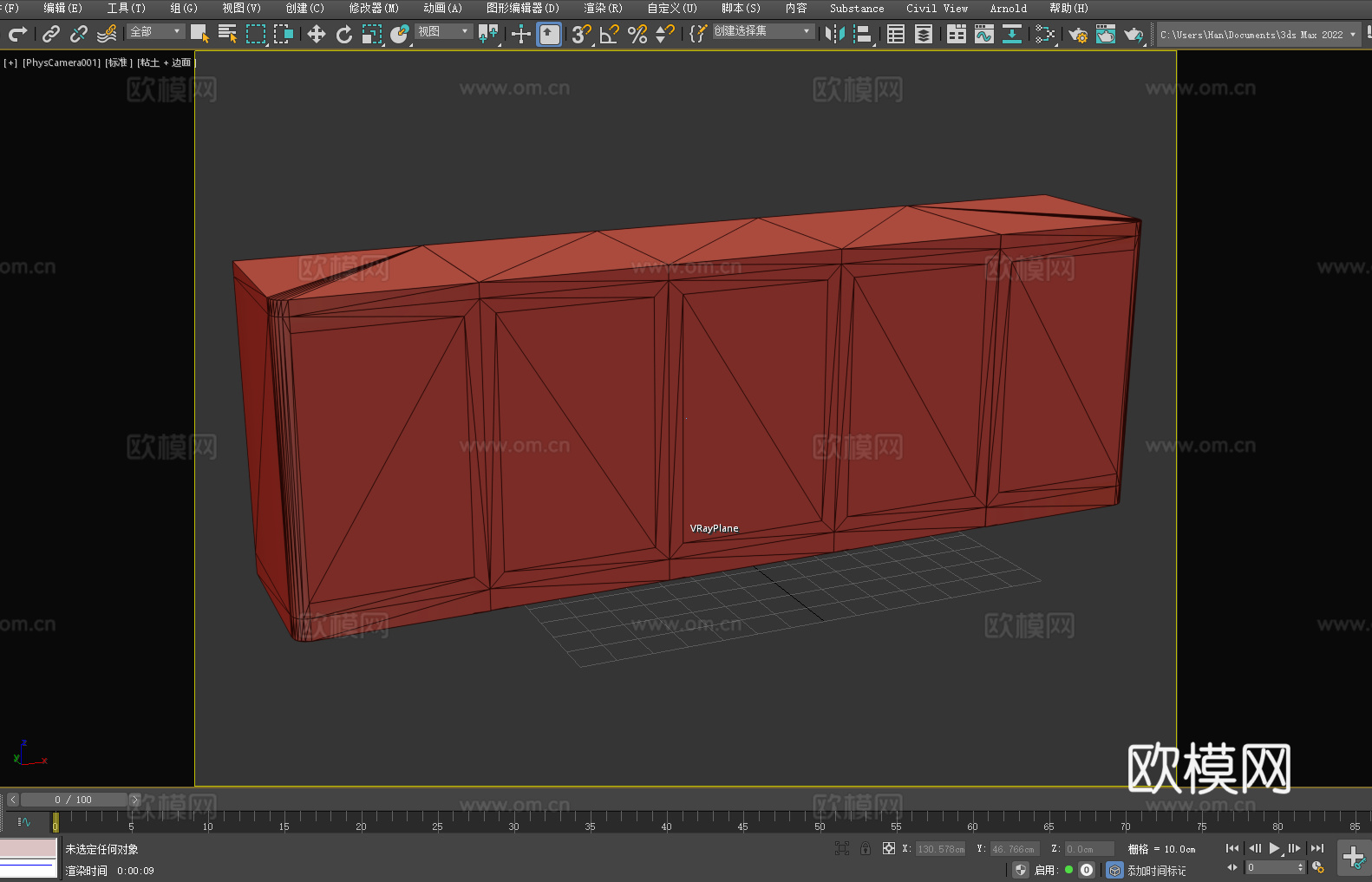Open the 渲染(R) menu
Image resolution: width=1372 pixels, height=882 pixels.
604,8
